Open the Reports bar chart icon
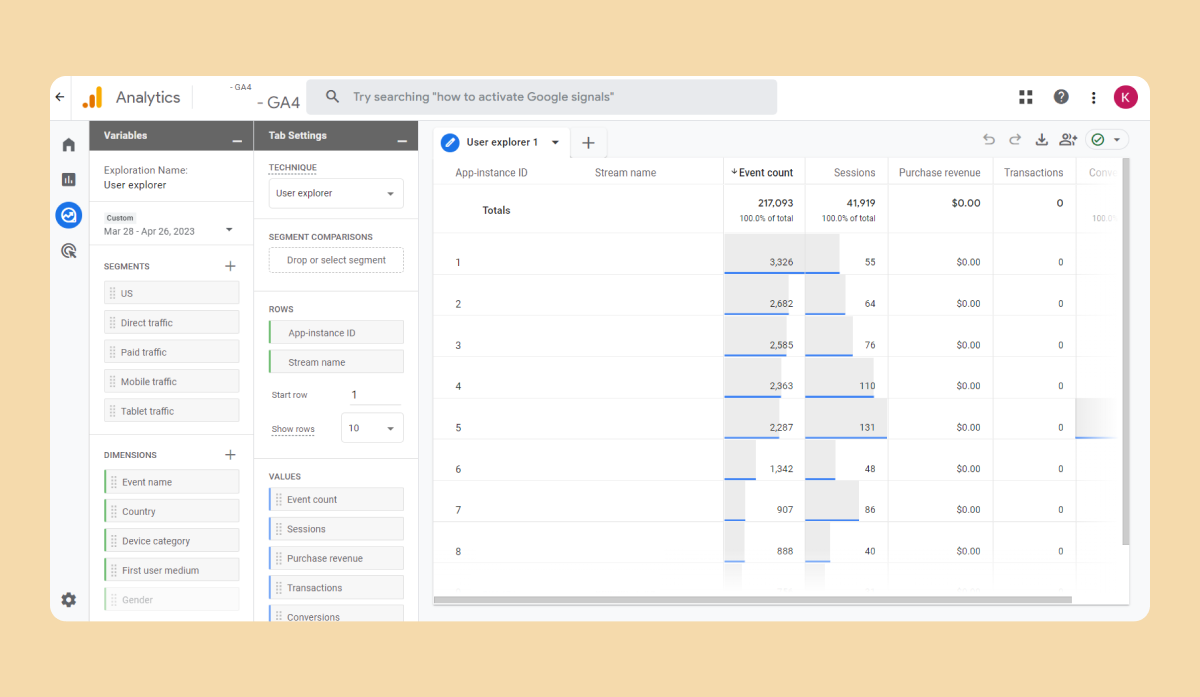 (69, 180)
